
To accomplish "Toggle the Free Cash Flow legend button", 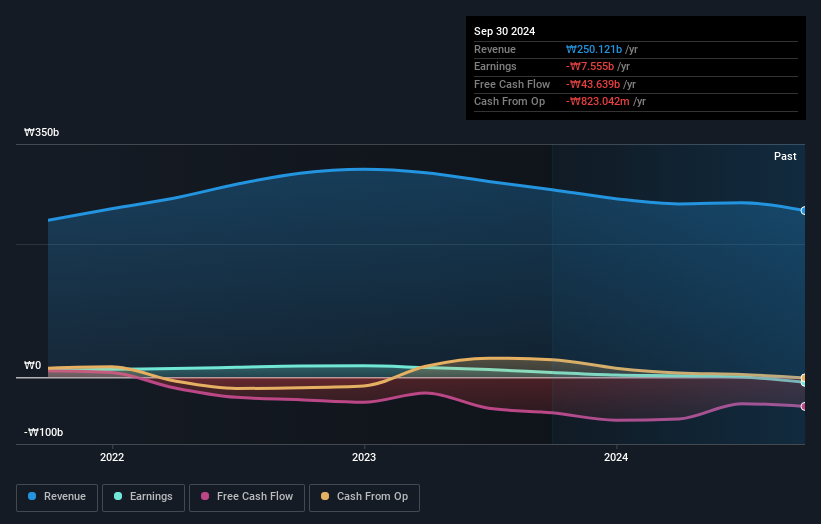I will [x=247, y=497].
